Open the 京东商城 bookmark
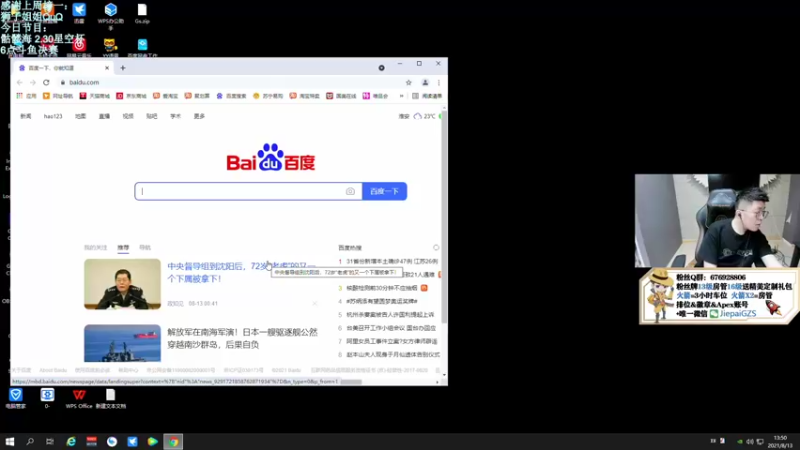 coord(132,96)
